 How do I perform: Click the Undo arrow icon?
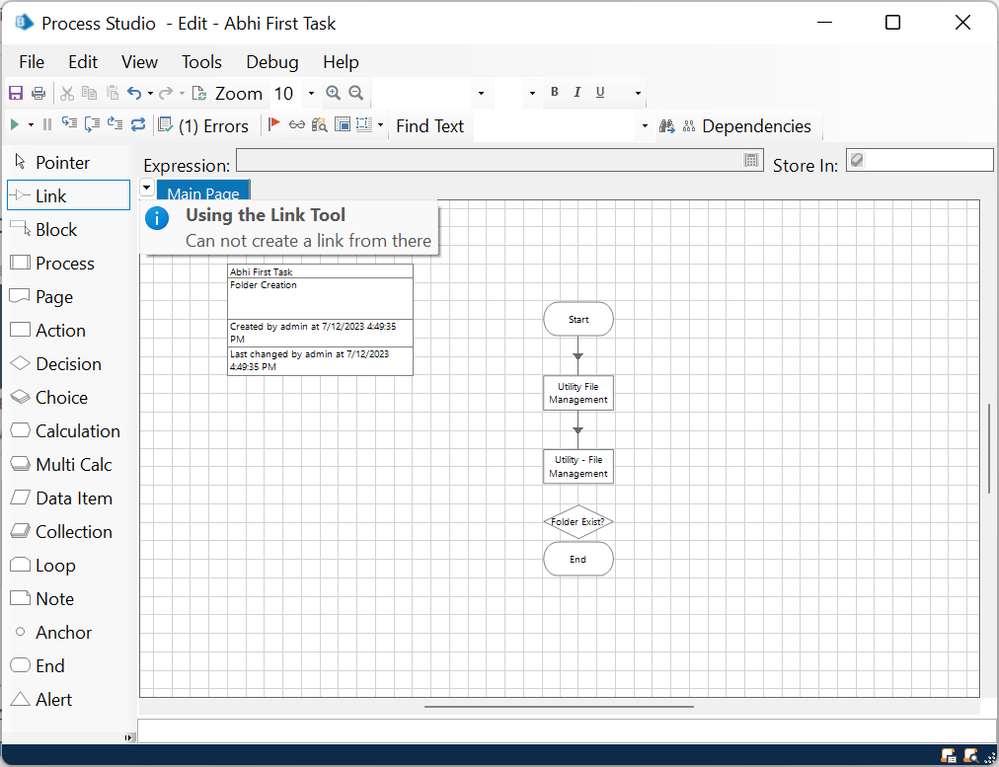[134, 93]
